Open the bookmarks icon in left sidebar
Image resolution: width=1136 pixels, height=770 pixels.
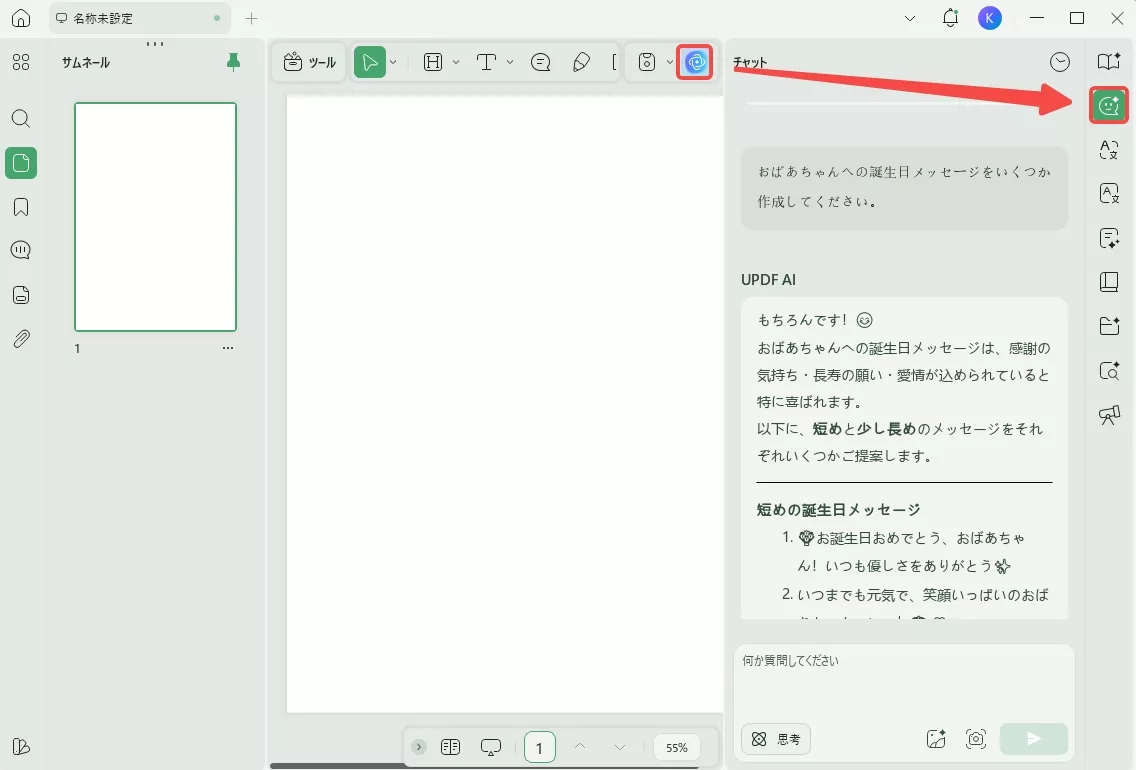pyautogui.click(x=21, y=206)
